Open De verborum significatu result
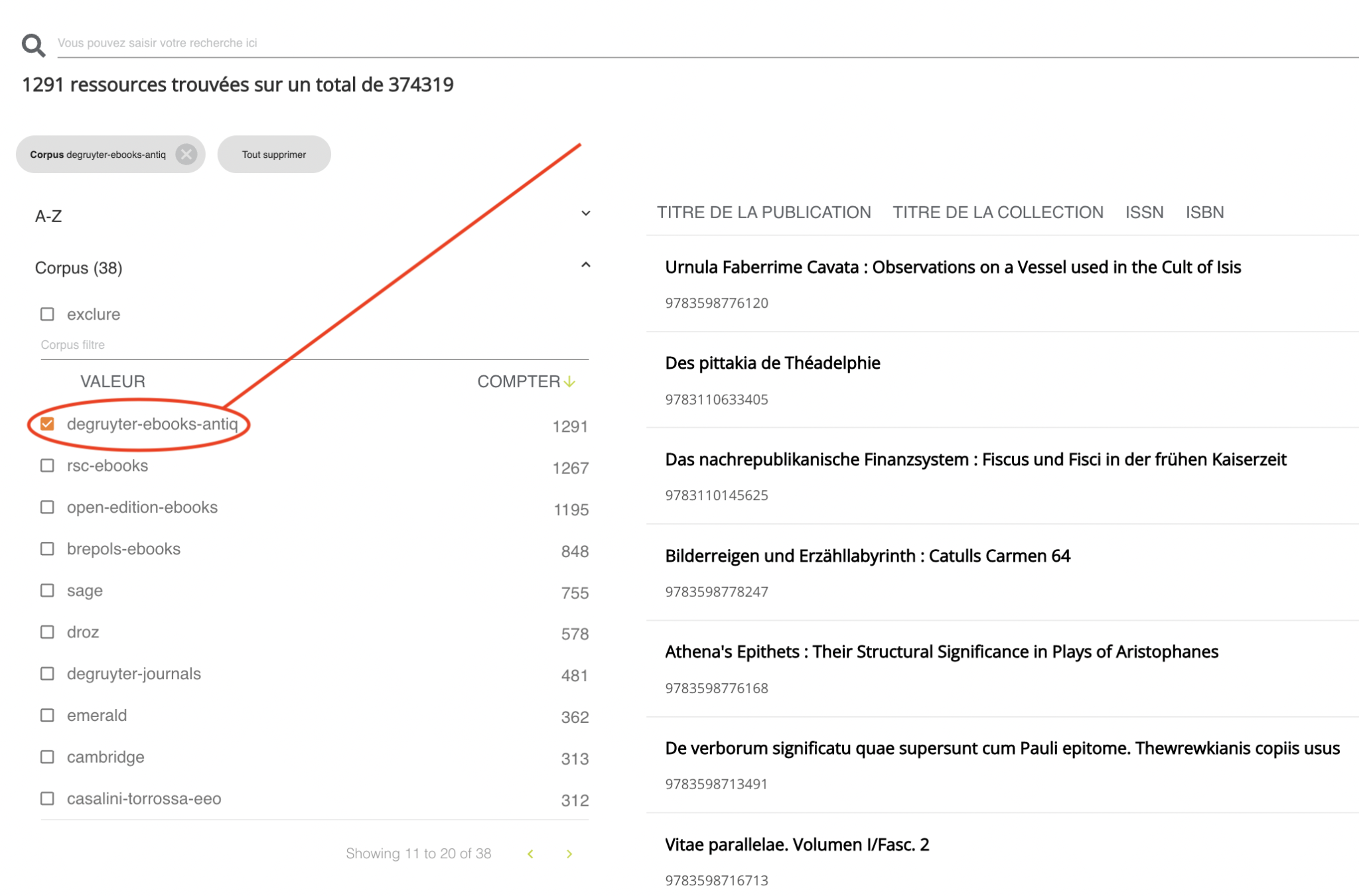 [x=1002, y=748]
